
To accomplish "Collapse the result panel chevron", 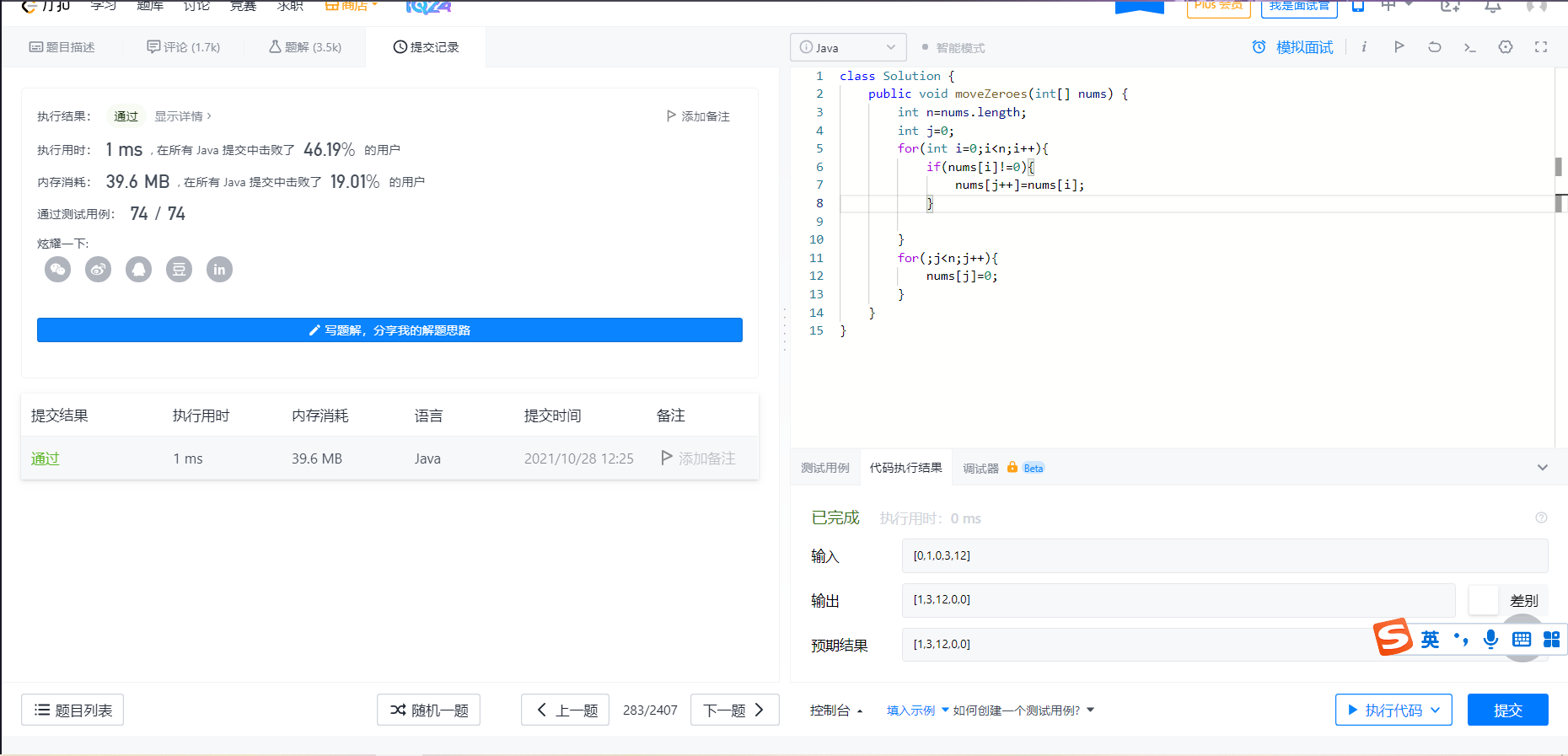I will [x=1542, y=468].
